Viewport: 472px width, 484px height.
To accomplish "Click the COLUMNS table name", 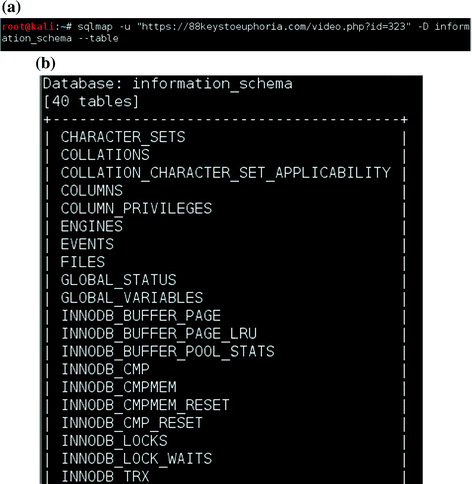I will (x=92, y=191).
